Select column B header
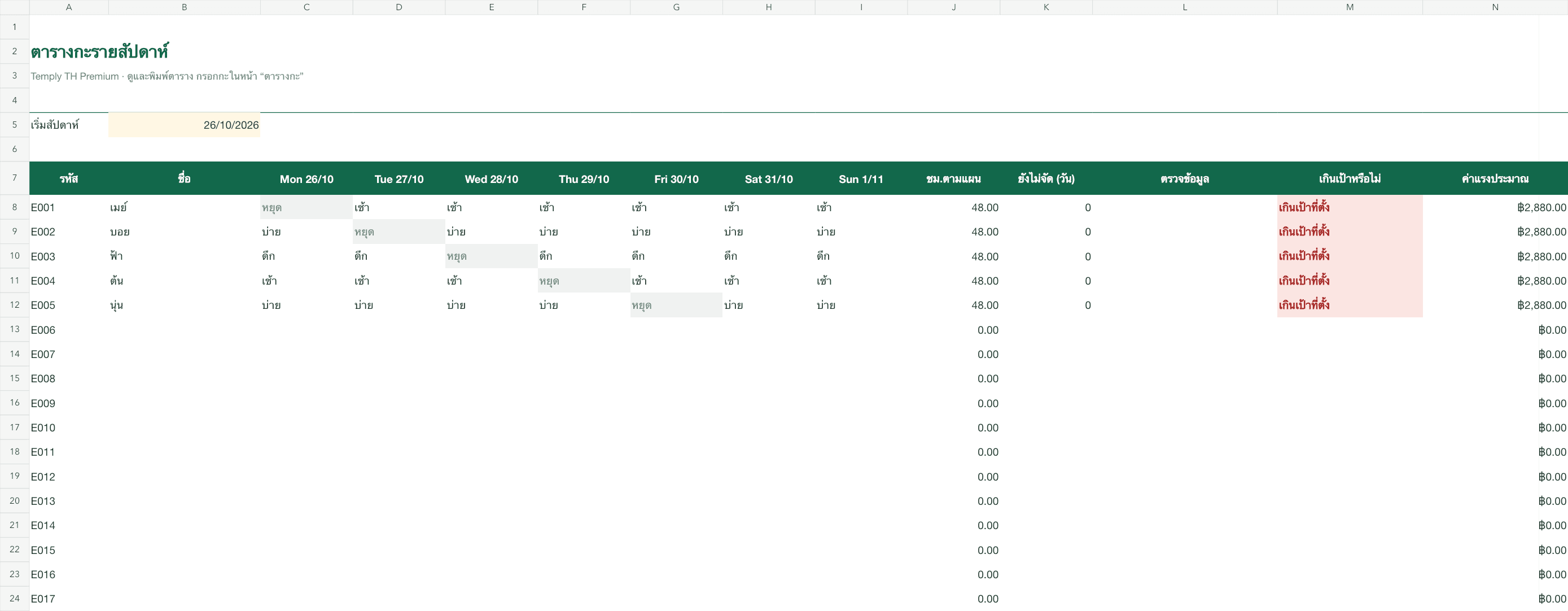The image size is (1568, 611). [184, 7]
